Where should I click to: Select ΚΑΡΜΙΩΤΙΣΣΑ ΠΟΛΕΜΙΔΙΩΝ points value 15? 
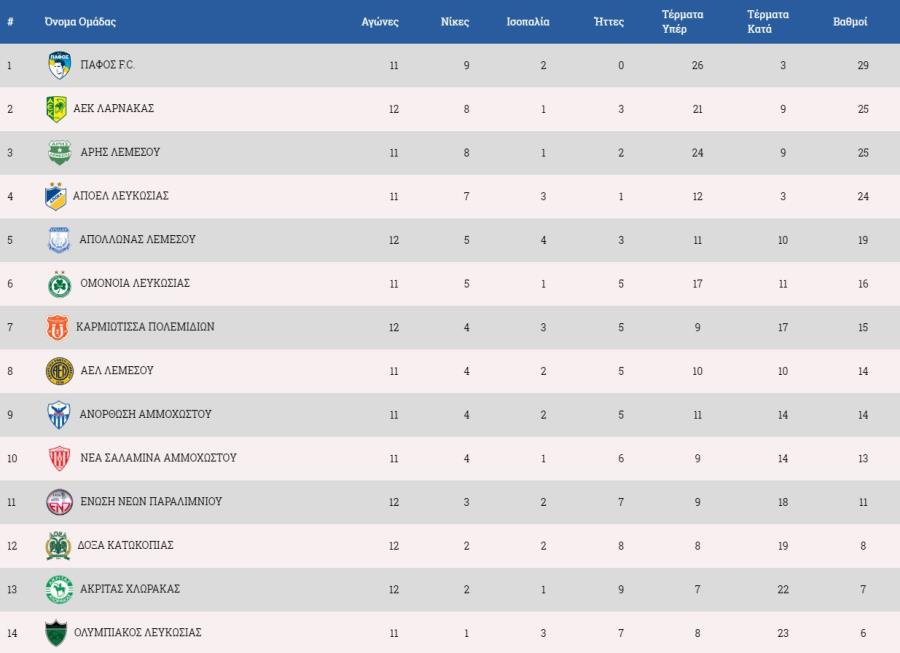click(x=863, y=328)
